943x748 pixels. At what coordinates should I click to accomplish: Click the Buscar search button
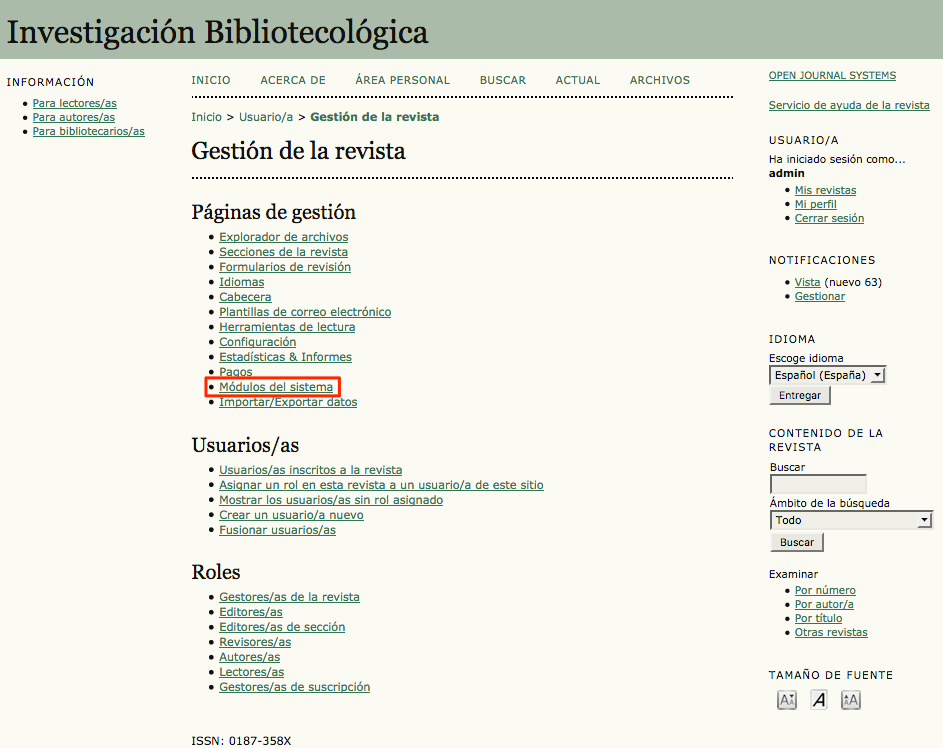pos(796,541)
